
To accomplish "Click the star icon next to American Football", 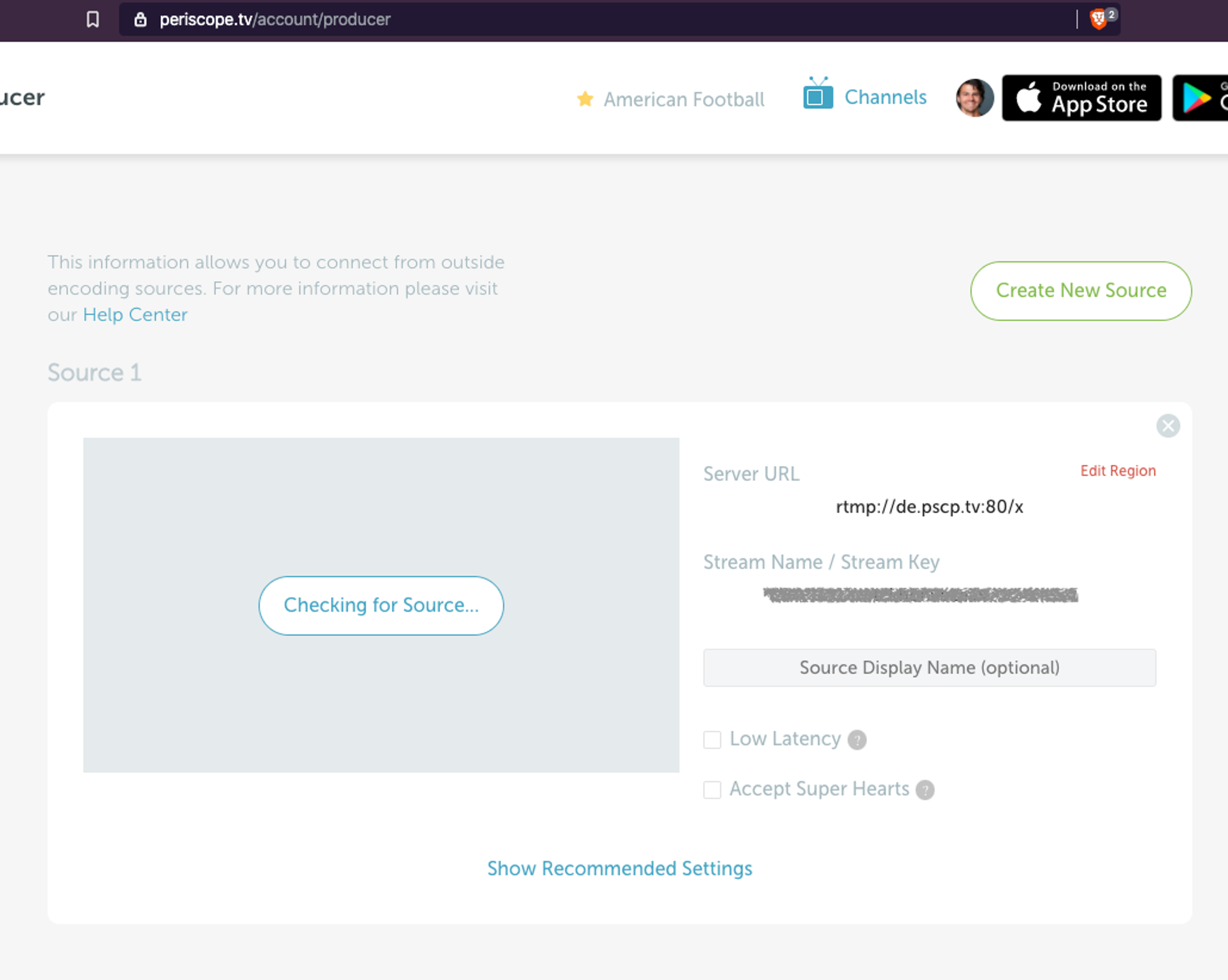I will pos(585,99).
